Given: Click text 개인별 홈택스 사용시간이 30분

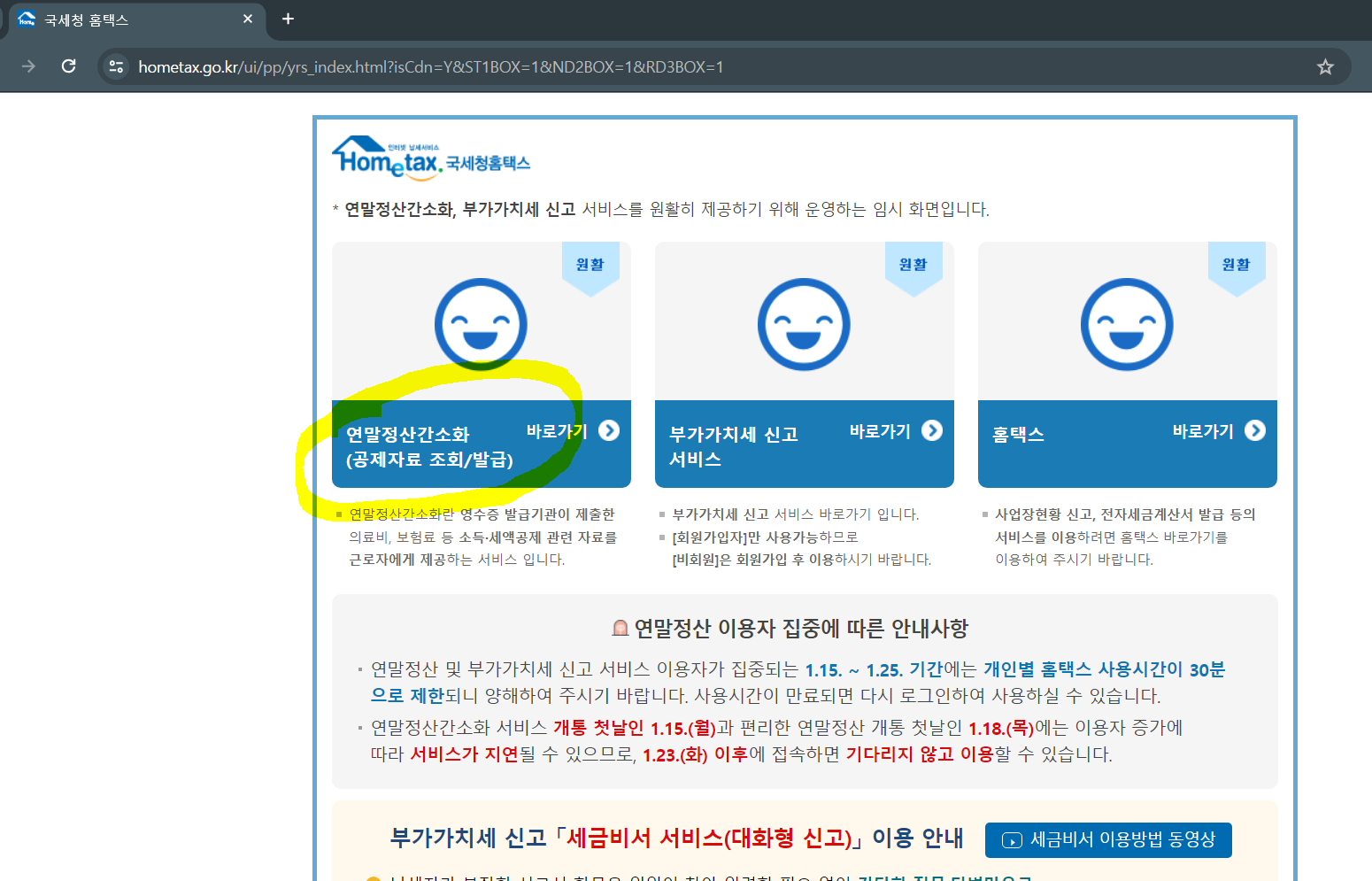Looking at the screenshot, I should pyautogui.click(x=1104, y=669).
